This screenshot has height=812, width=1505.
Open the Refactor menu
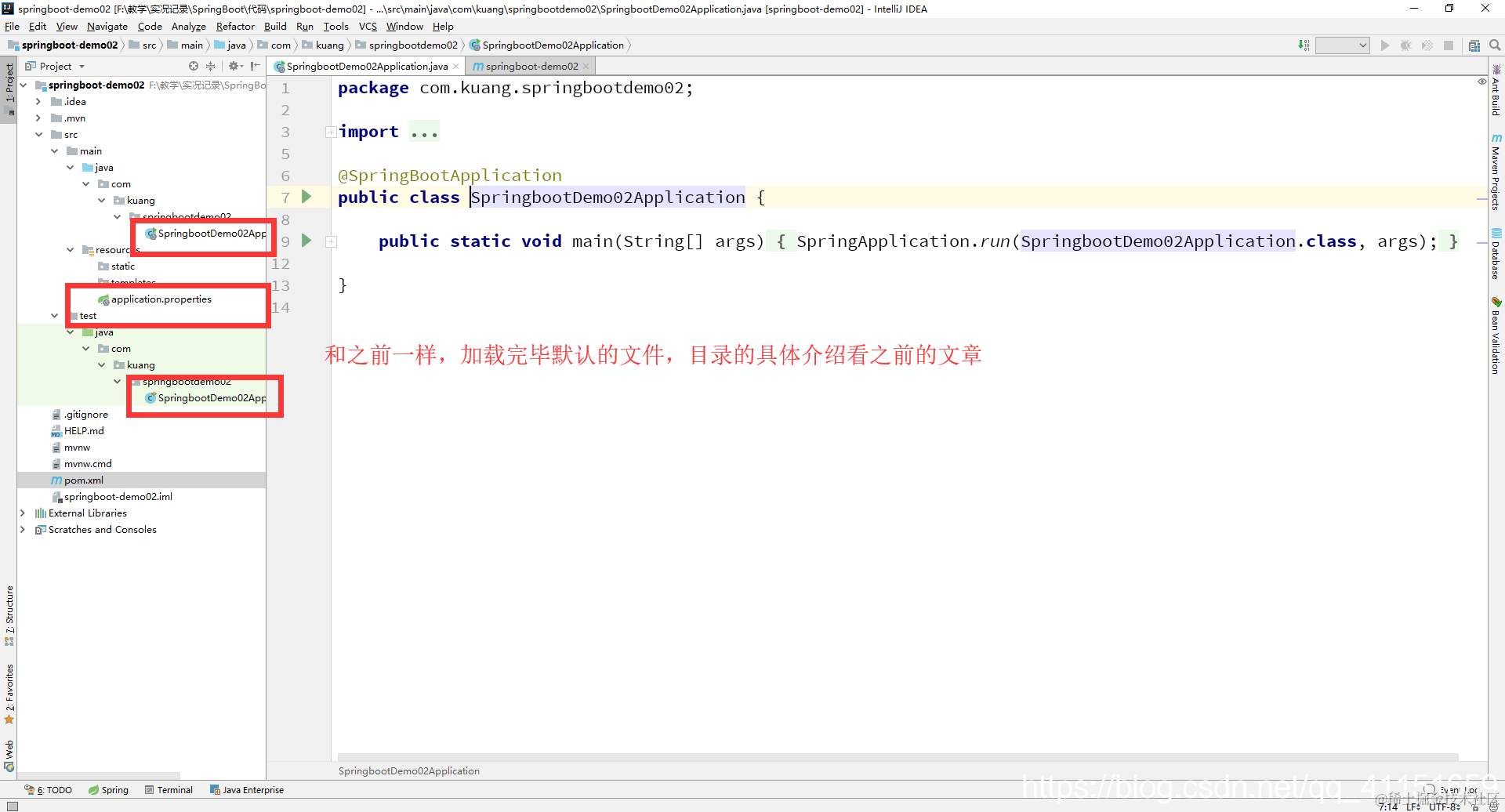pyautogui.click(x=235, y=27)
